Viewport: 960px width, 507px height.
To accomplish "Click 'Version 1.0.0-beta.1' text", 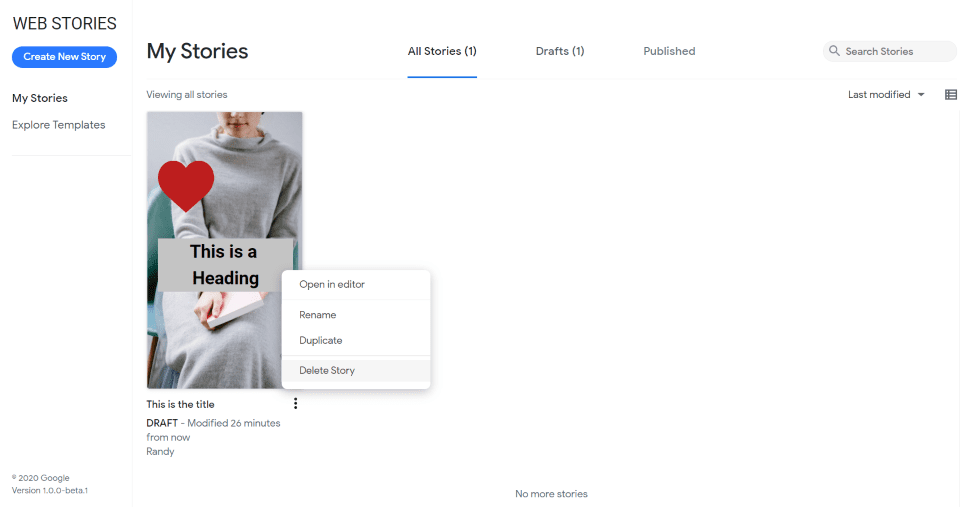I will (x=50, y=490).
